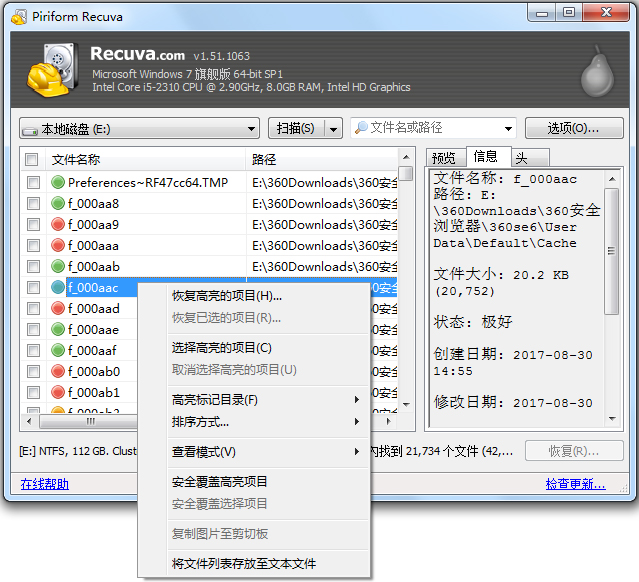Check the box for f_000ab0
The width and height of the screenshot is (639, 582).
(x=33, y=371)
